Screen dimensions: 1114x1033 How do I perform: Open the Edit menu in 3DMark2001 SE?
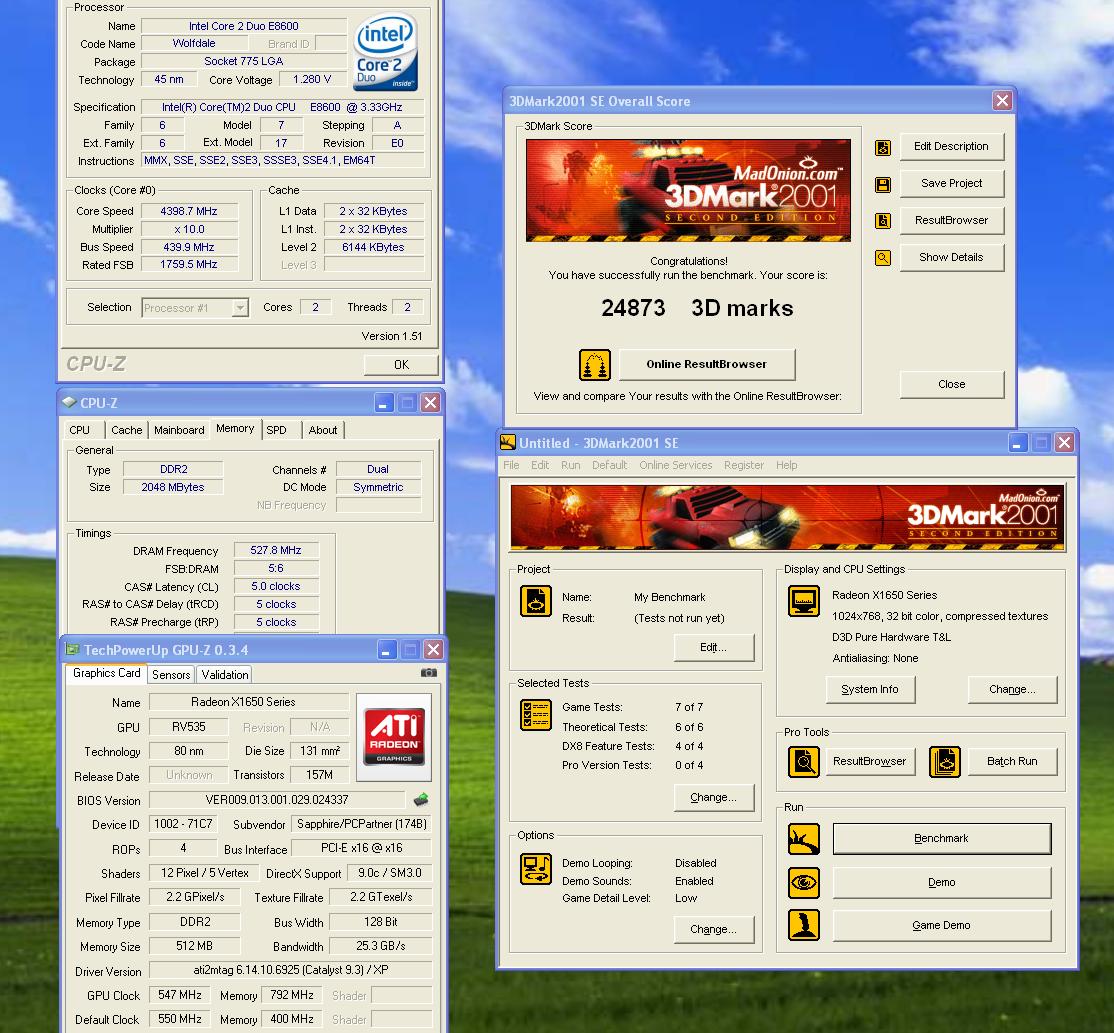click(x=540, y=465)
